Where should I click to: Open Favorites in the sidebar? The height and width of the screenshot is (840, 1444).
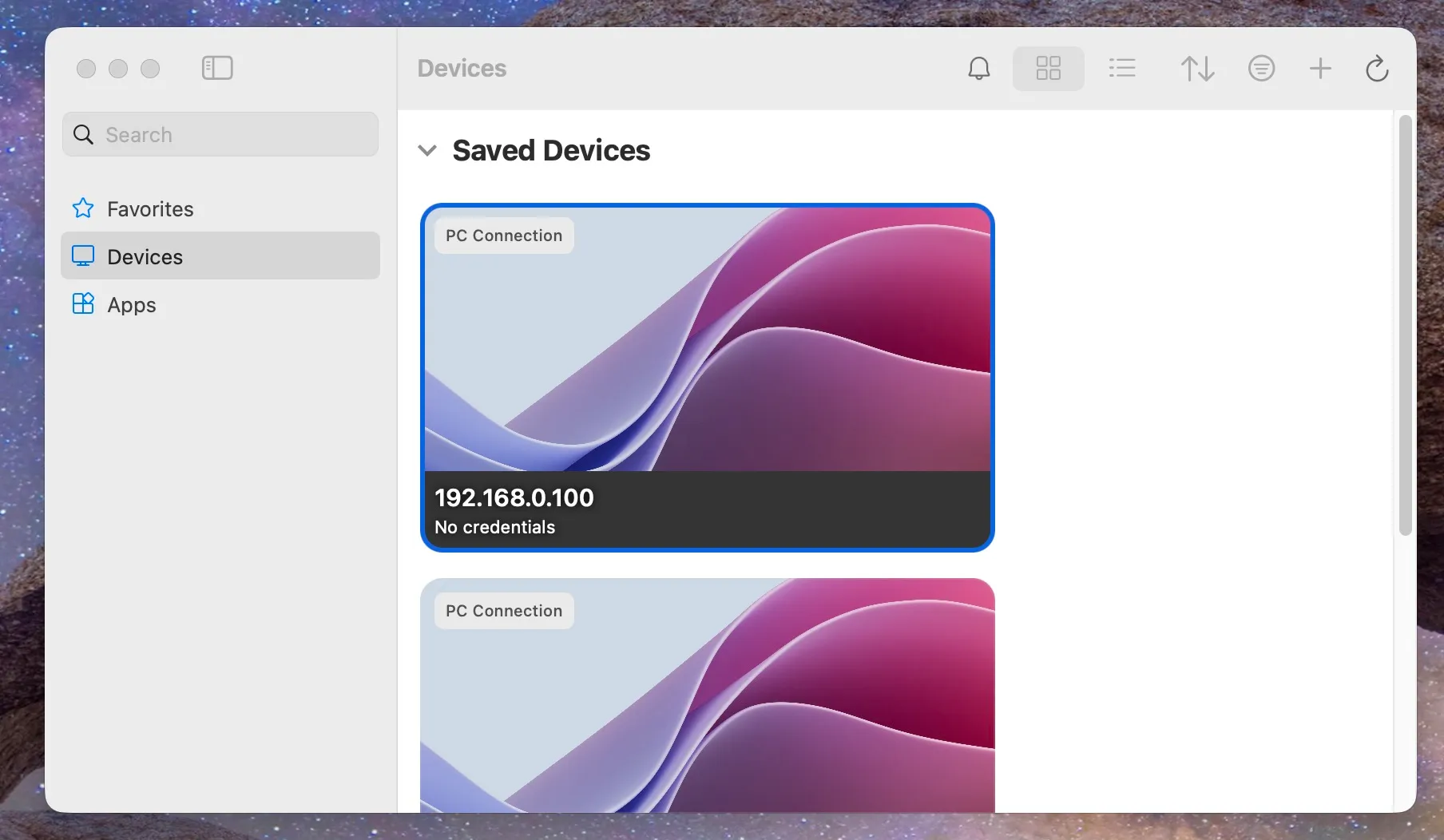pyautogui.click(x=220, y=208)
